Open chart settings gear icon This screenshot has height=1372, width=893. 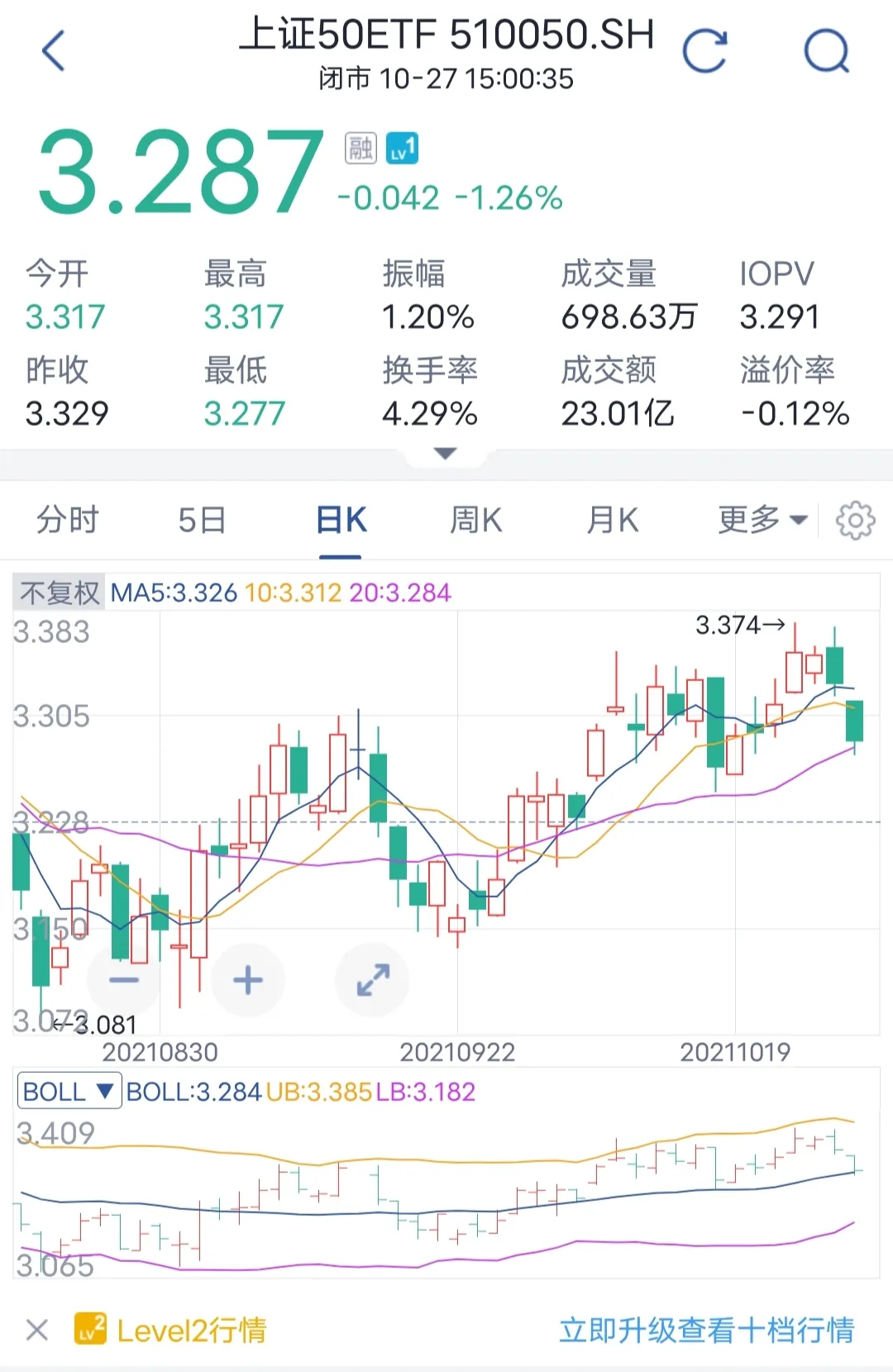point(855,521)
